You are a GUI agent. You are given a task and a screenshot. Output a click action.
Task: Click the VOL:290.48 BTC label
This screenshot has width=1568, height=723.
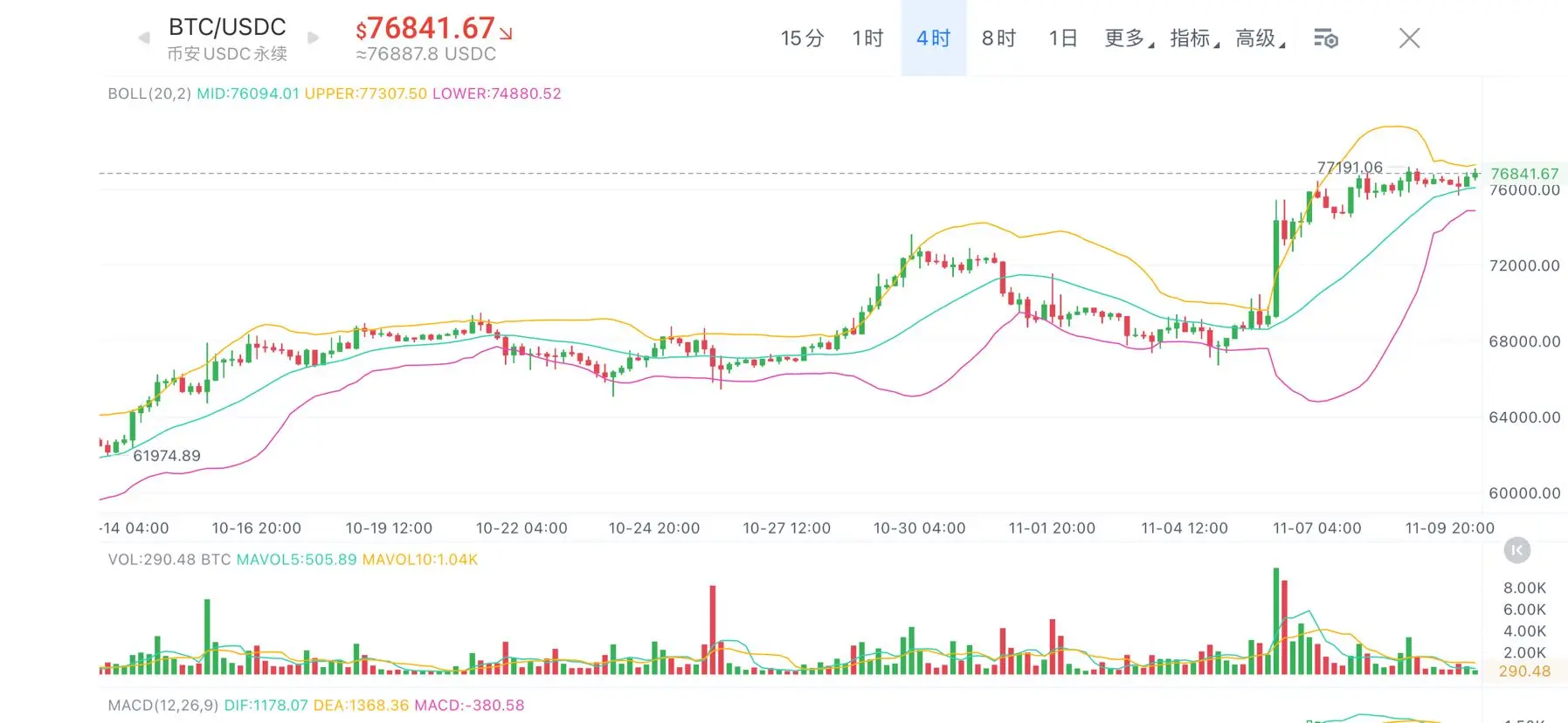pos(169,560)
